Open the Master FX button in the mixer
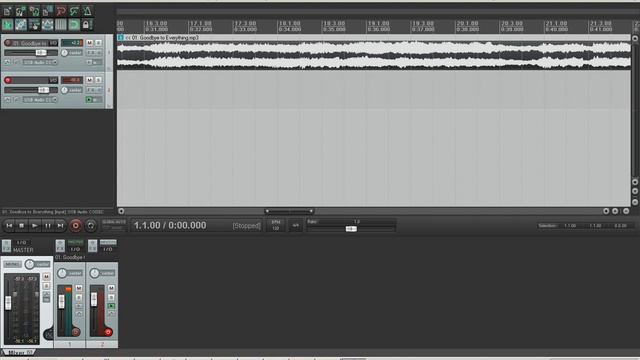This screenshot has height=360, width=640. pyautogui.click(x=7, y=246)
